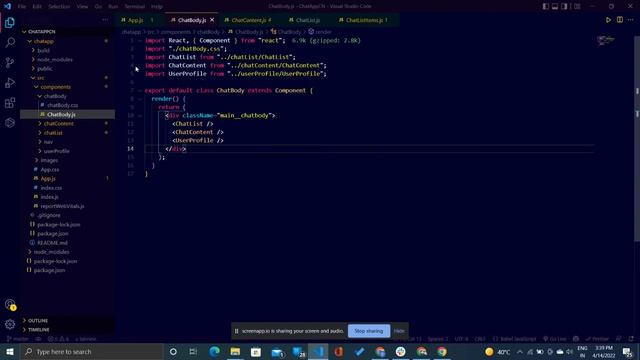Expand the TIMELINE section
This screenshot has height=360, width=640.
[x=39, y=329]
